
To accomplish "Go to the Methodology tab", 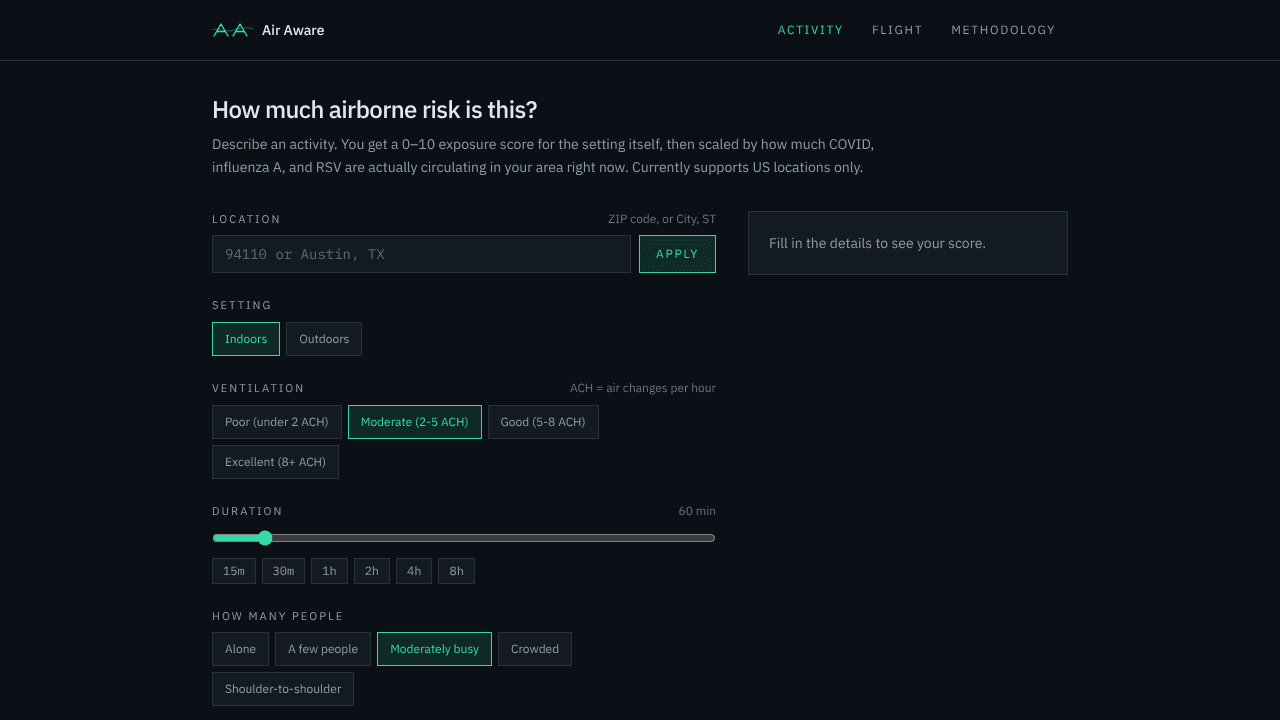I will (x=1003, y=30).
